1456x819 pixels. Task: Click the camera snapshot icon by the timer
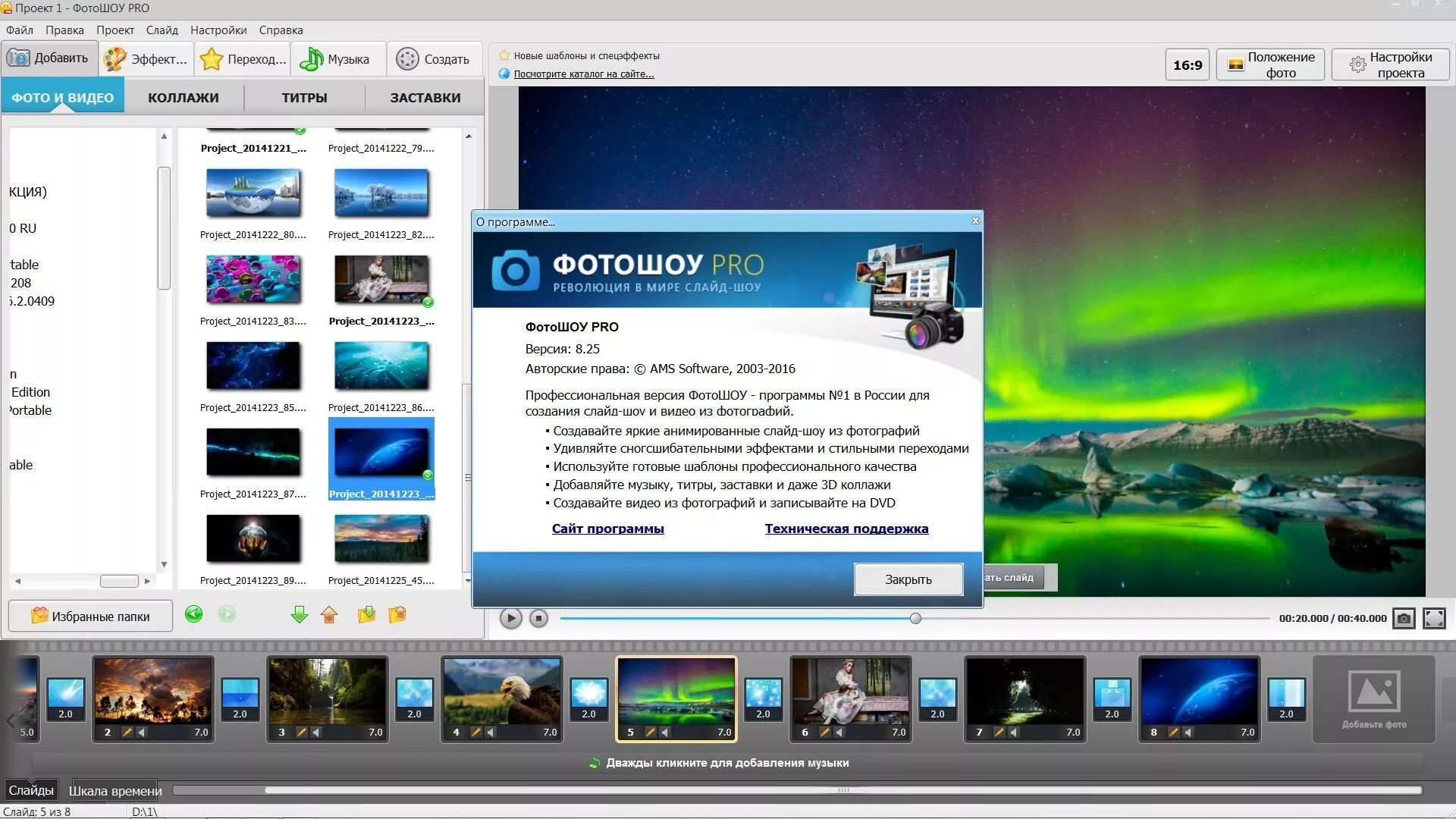(1404, 619)
